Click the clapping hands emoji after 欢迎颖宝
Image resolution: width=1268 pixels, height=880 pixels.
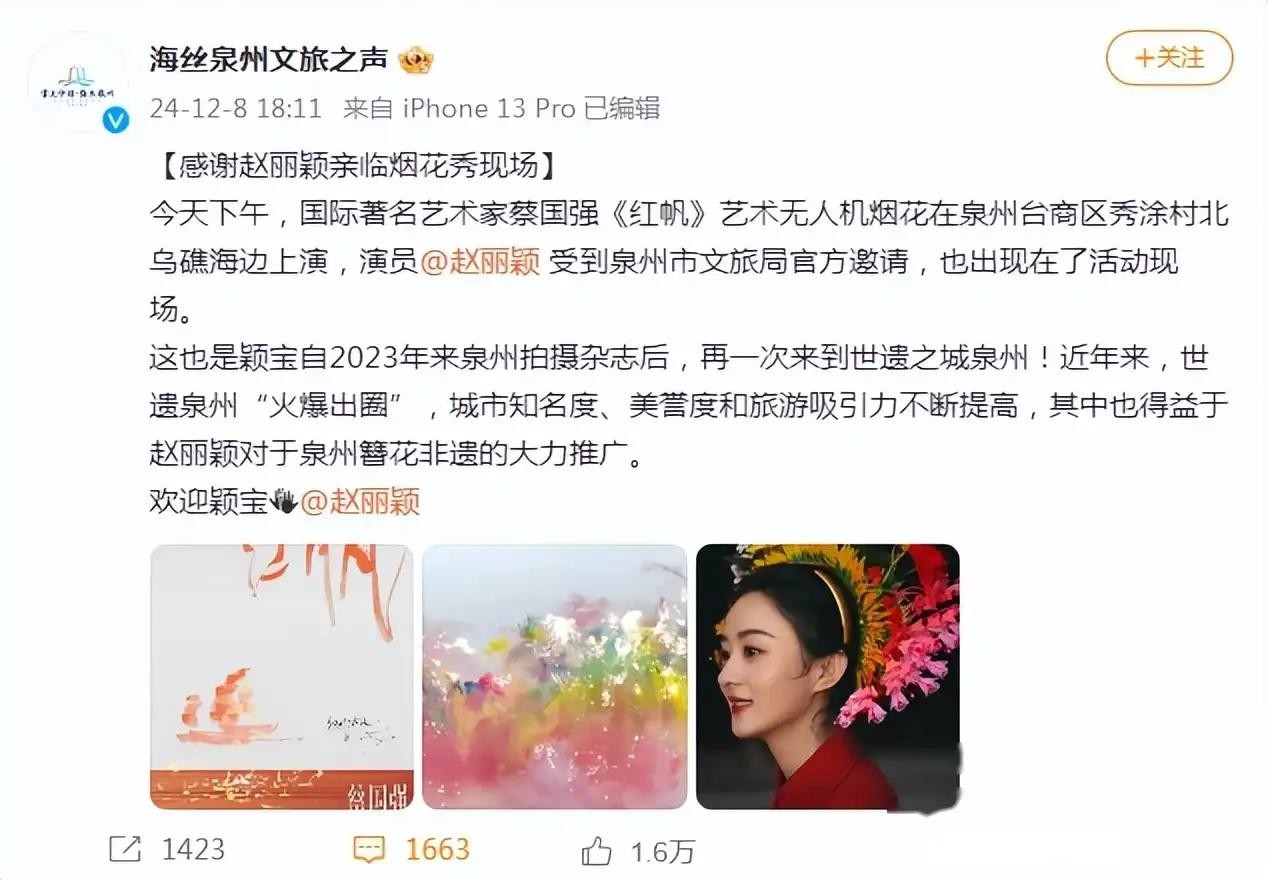285,501
